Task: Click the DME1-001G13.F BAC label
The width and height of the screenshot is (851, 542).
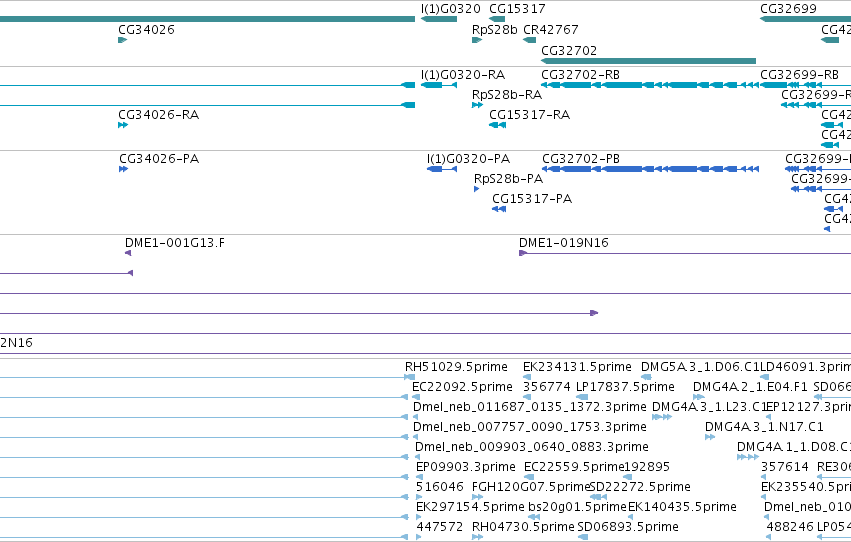Action: [x=175, y=243]
